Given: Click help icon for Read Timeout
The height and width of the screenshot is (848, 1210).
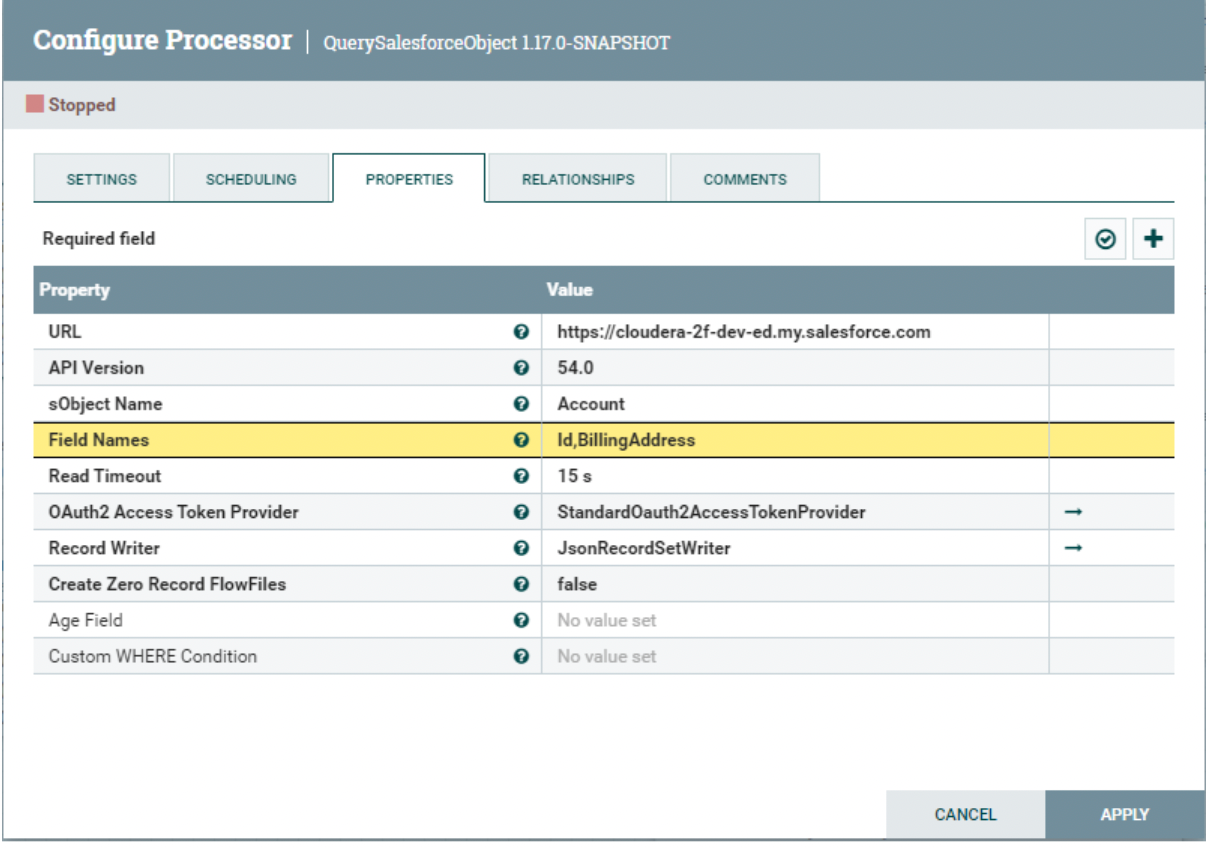Looking at the screenshot, I should (x=520, y=476).
